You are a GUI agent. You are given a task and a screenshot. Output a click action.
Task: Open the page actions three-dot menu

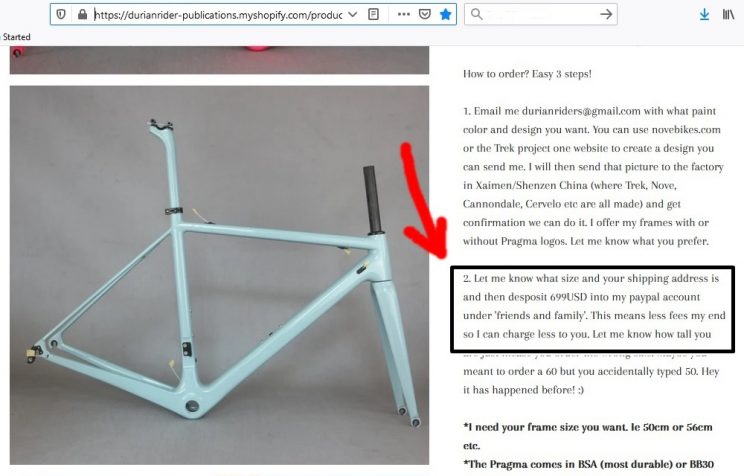tap(404, 14)
